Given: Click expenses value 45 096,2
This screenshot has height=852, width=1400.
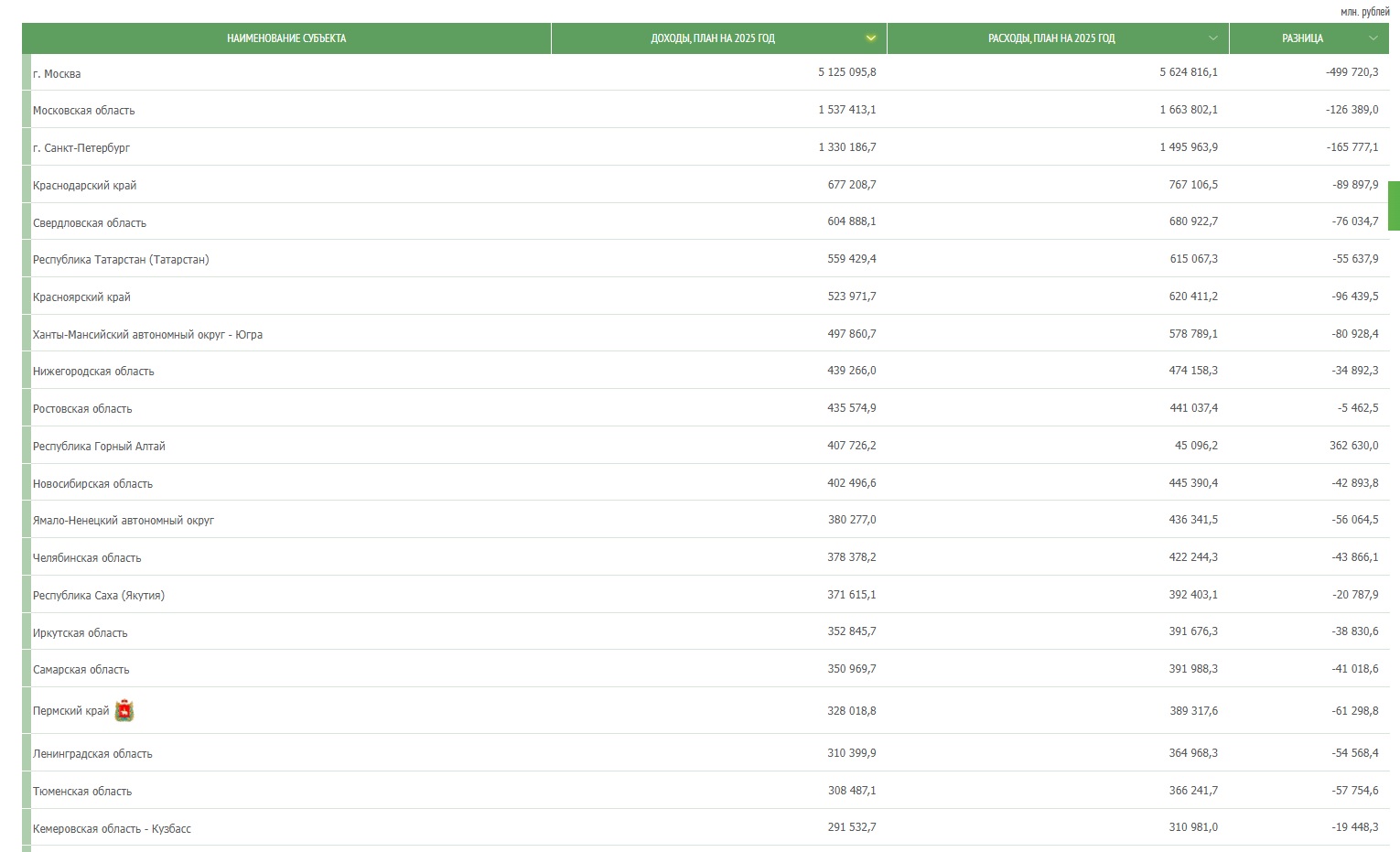Looking at the screenshot, I should [x=1196, y=446].
